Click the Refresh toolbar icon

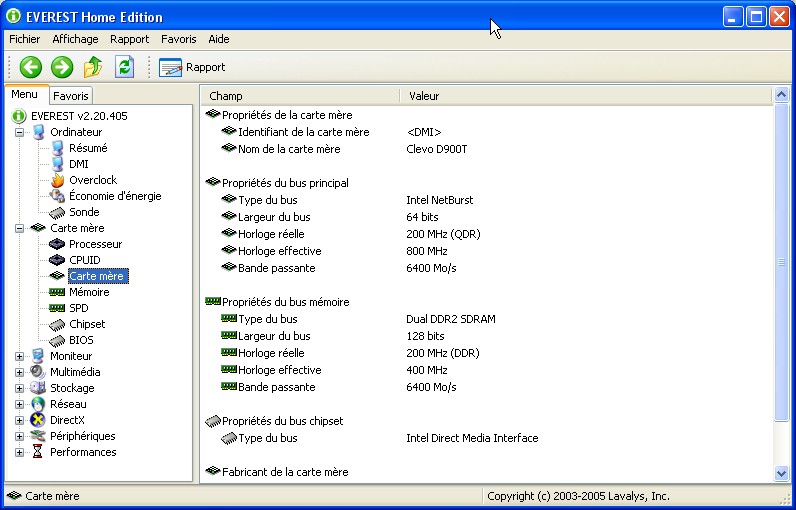pos(124,67)
